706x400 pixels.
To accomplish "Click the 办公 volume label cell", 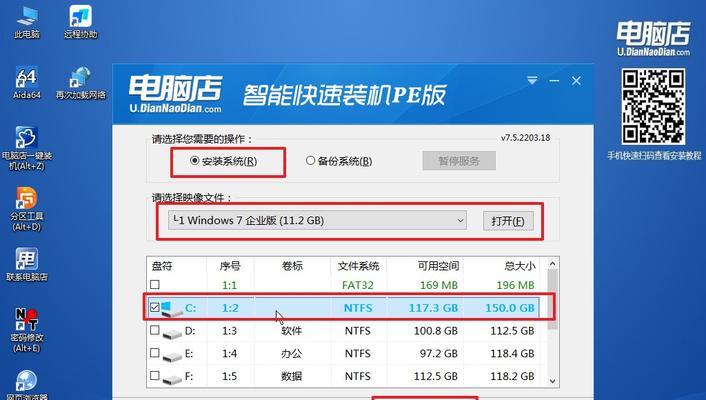I will click(x=291, y=353).
